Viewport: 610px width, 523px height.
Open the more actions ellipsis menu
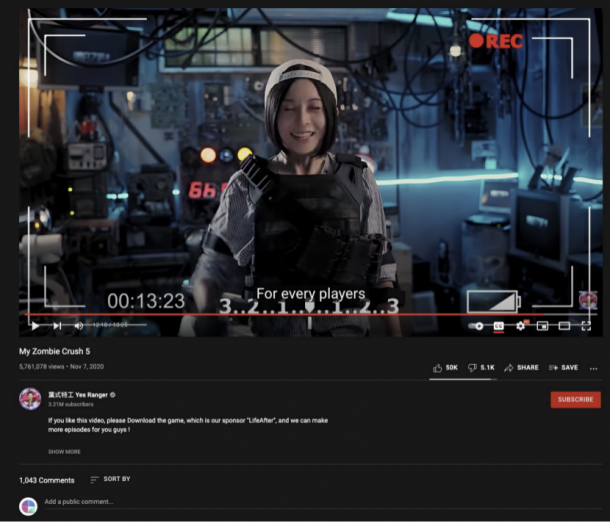click(593, 369)
